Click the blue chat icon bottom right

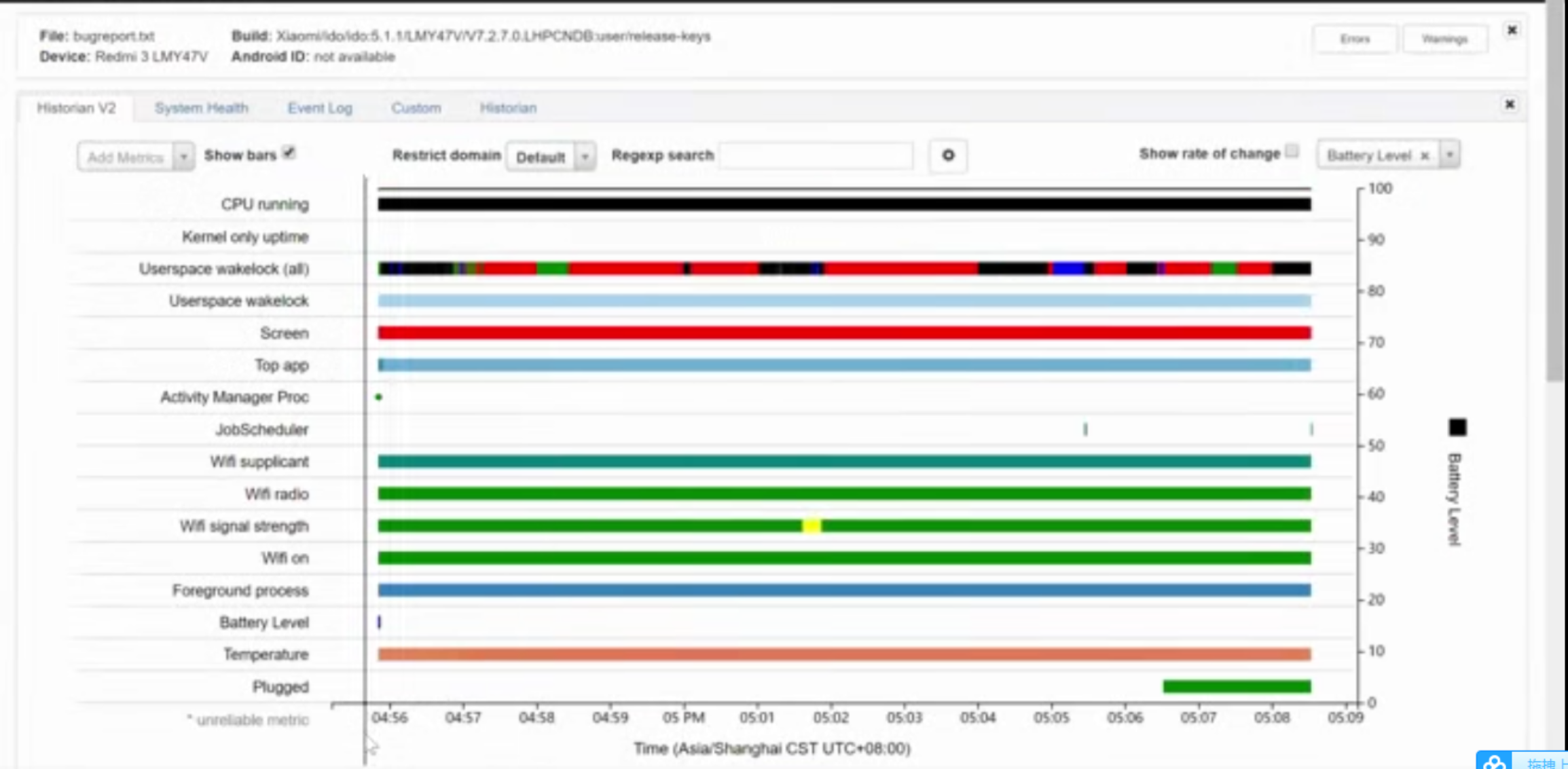pos(1494,762)
